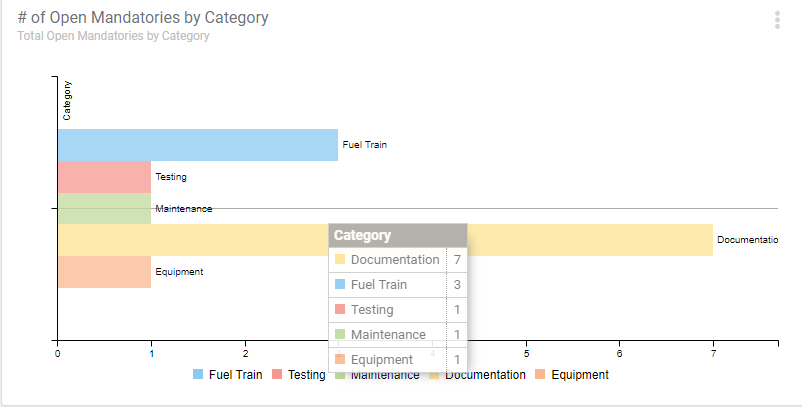Click the Equipment legend color swatch
802x407 pixels.
(540, 375)
